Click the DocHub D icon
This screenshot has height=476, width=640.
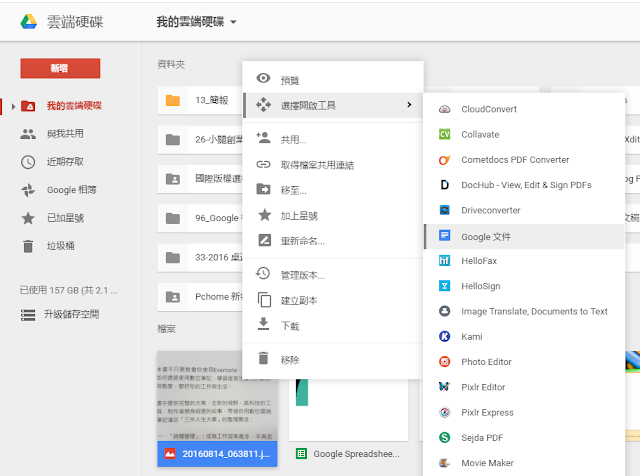[x=444, y=185]
